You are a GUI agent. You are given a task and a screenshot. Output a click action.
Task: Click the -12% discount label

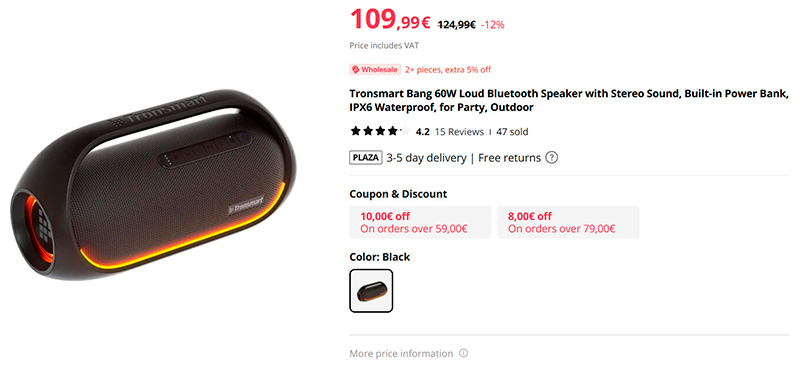492,25
